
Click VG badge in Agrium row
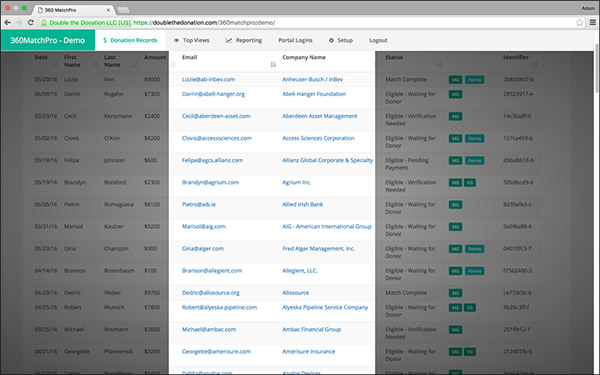point(470,183)
